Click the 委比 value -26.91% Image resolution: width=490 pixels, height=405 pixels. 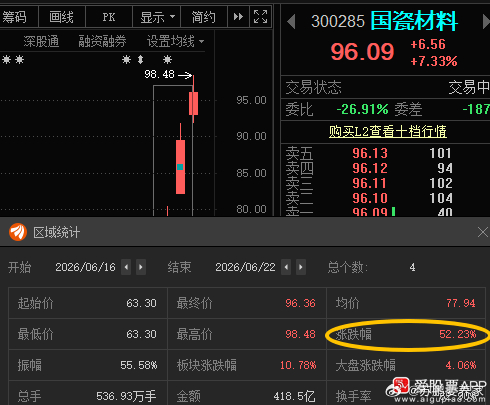(362, 109)
